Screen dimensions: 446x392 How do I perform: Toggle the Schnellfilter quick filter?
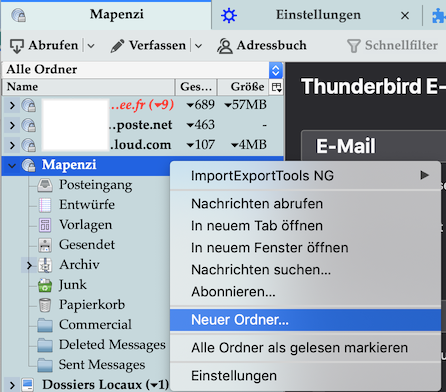pos(392,45)
